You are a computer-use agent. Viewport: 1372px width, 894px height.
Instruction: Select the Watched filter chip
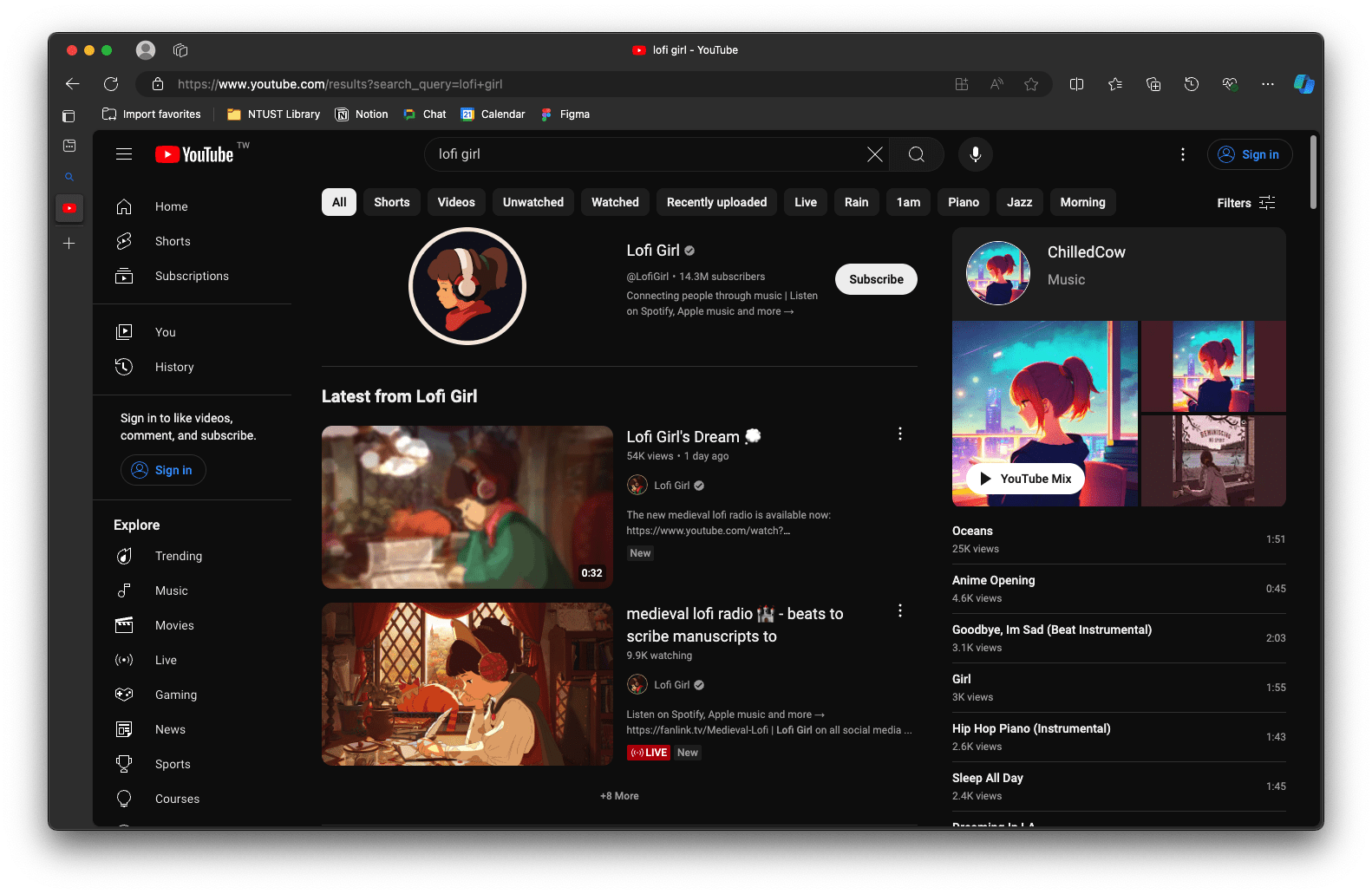615,202
